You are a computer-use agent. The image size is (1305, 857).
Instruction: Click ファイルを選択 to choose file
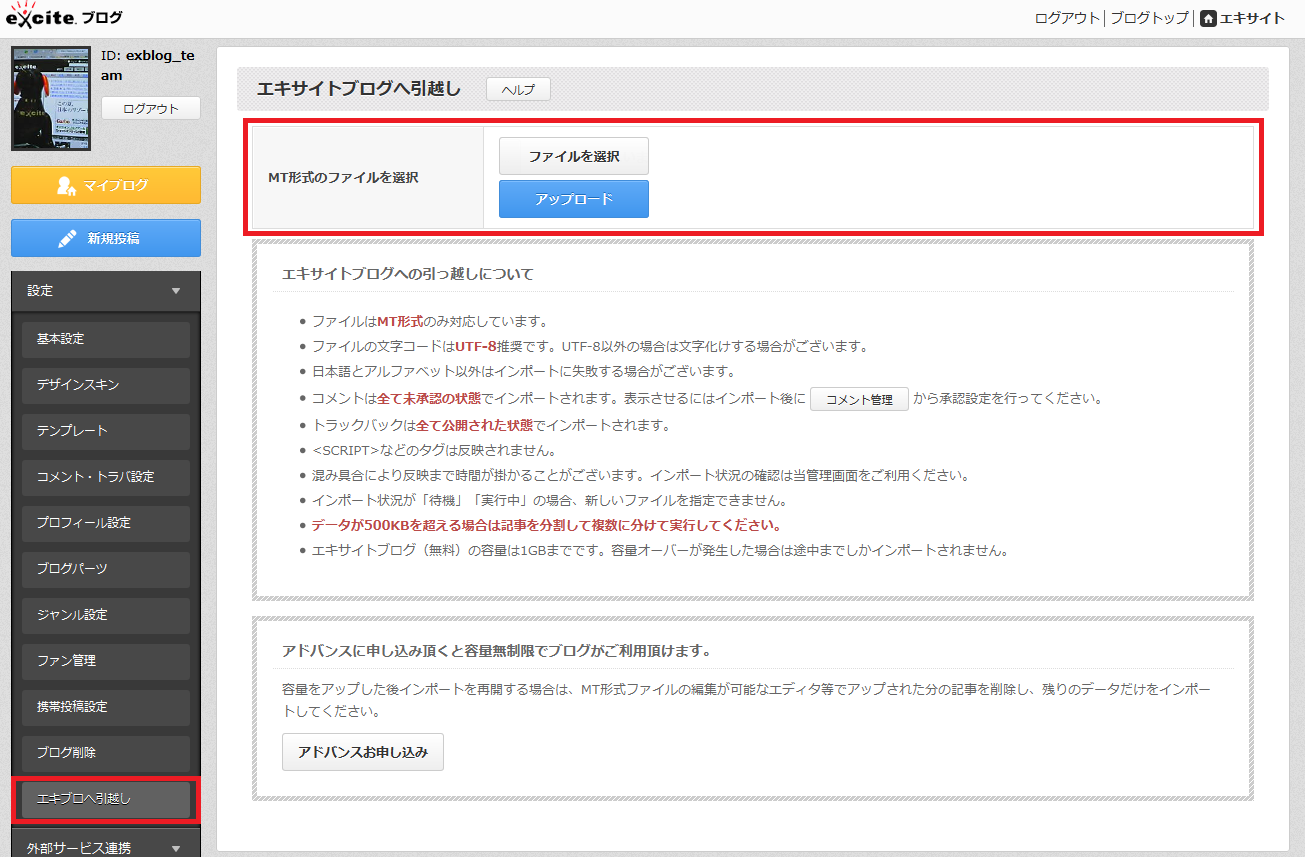[x=574, y=156]
